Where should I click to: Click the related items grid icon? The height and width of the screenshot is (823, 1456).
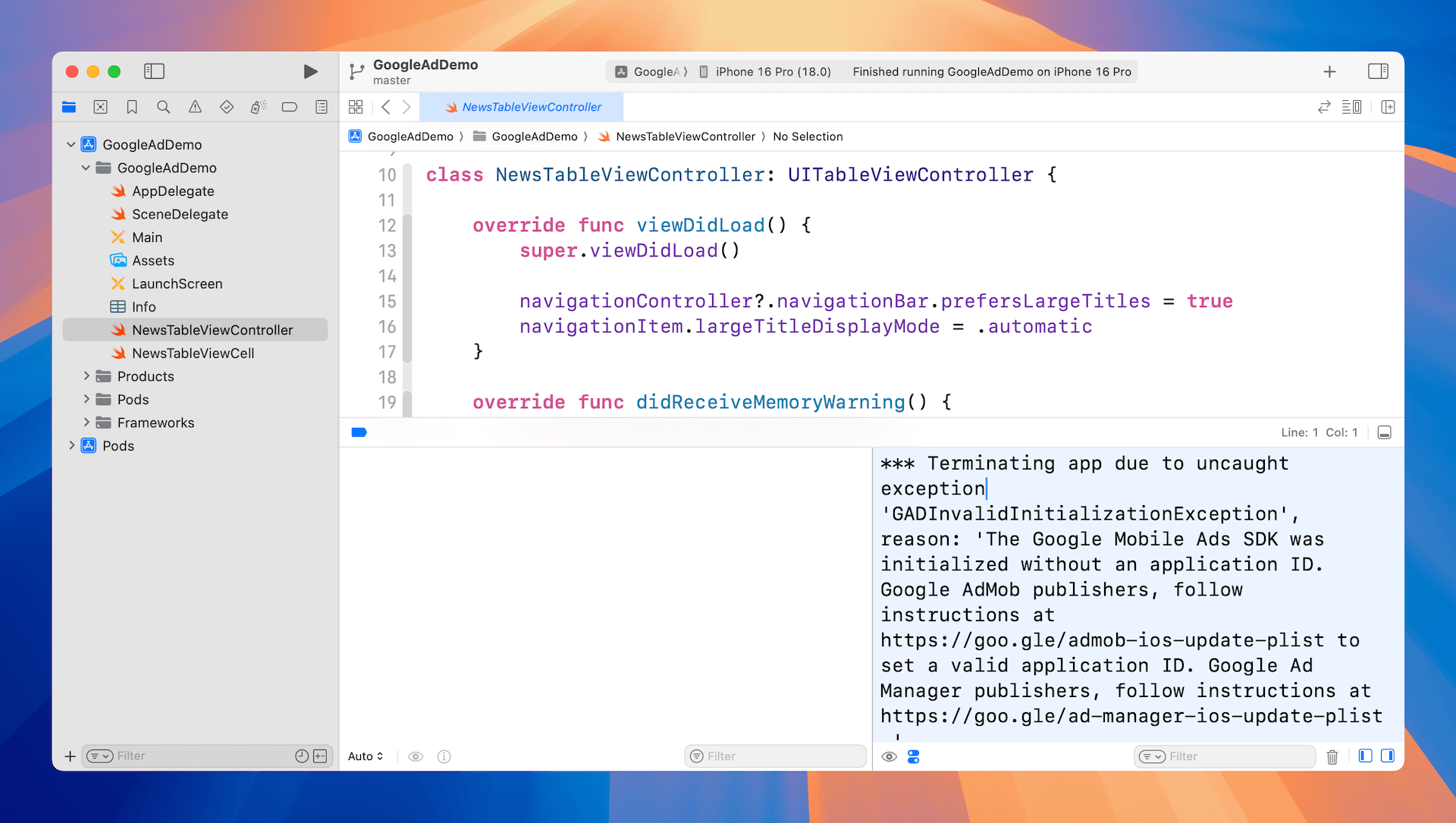click(356, 107)
